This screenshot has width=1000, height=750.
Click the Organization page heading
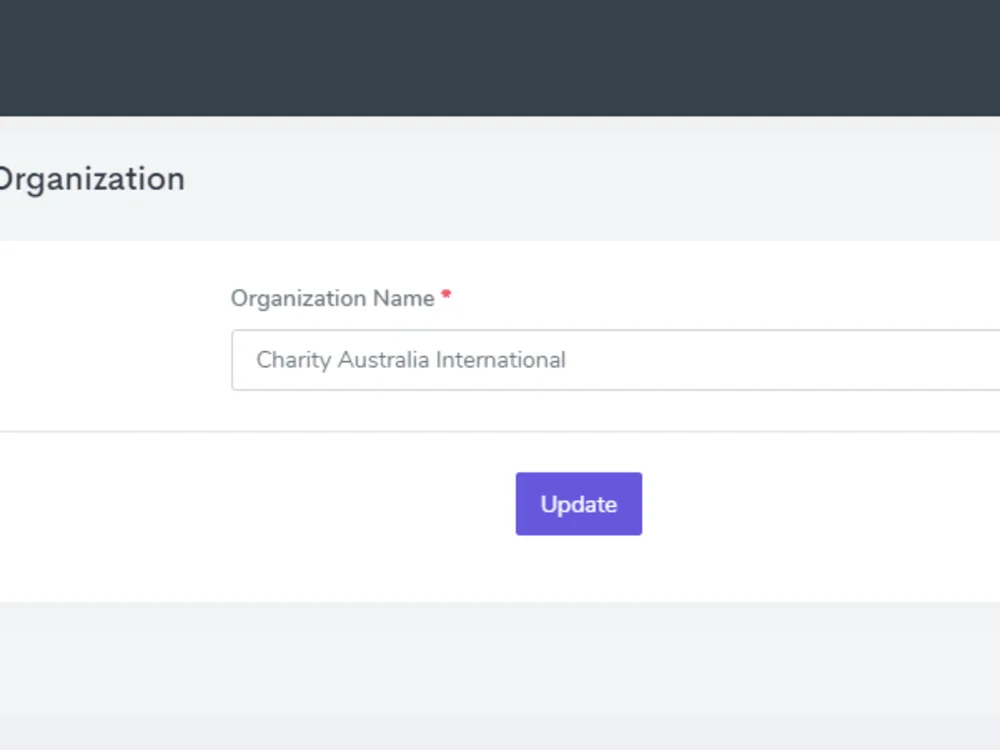point(90,179)
